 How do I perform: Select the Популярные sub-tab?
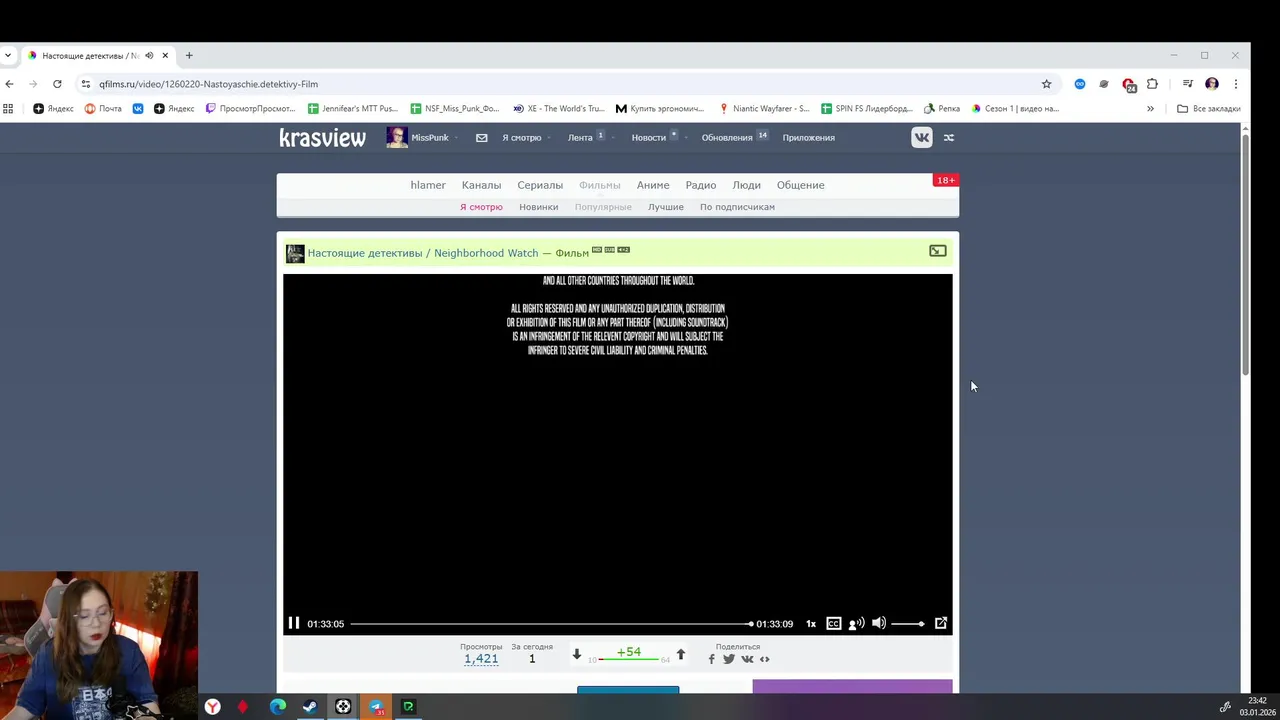click(x=603, y=207)
